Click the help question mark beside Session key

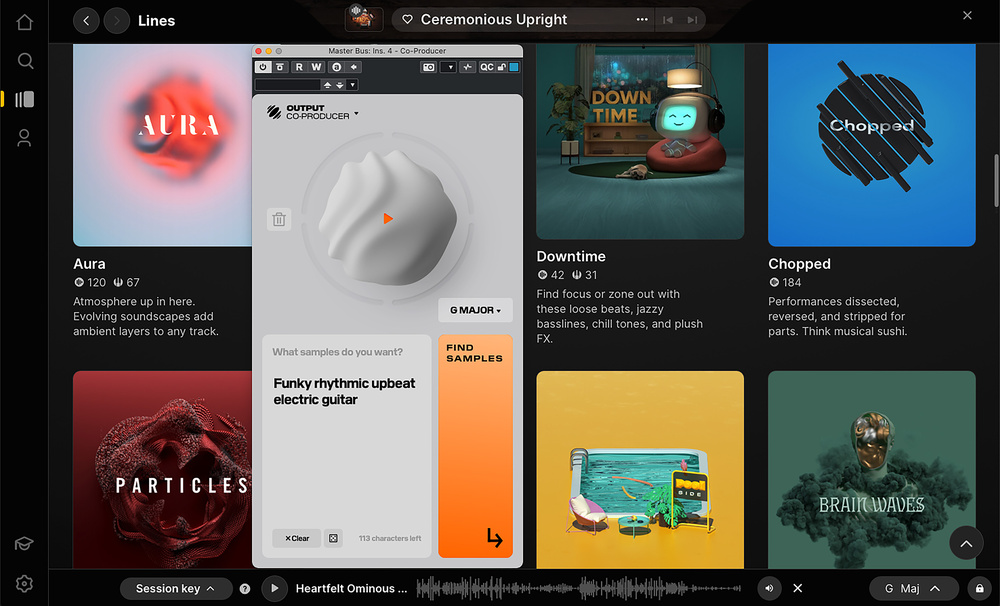point(245,589)
